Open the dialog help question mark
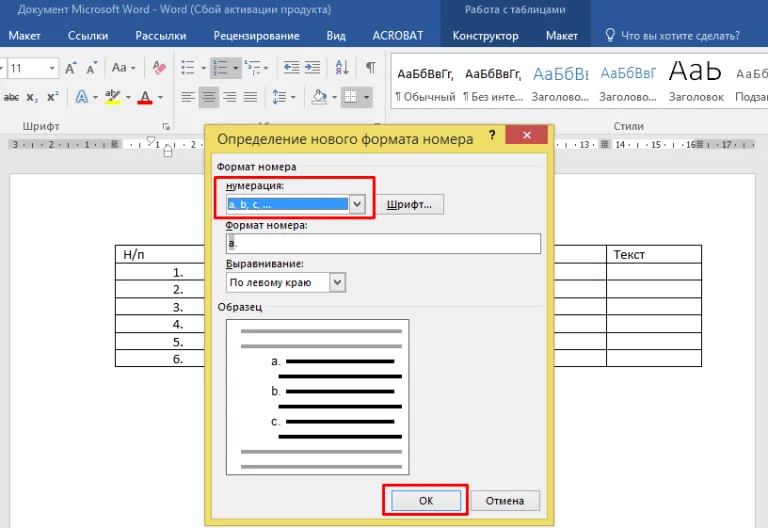The width and height of the screenshot is (768, 528). (x=492, y=135)
